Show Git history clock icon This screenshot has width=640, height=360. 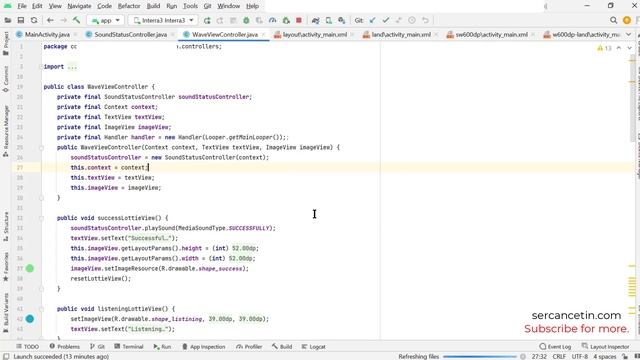tap(412, 20)
